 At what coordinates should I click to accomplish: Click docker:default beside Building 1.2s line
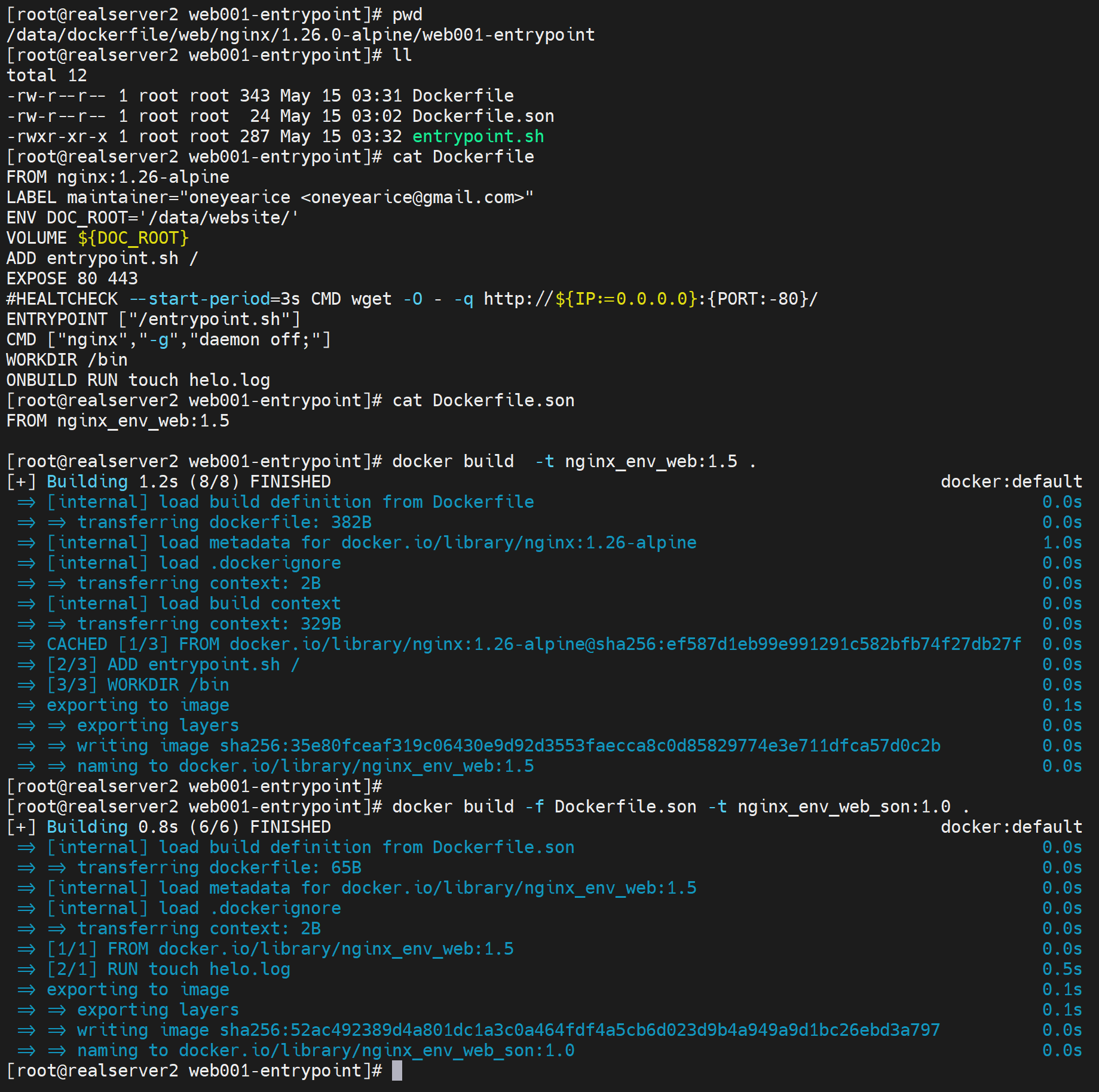click(x=1011, y=481)
